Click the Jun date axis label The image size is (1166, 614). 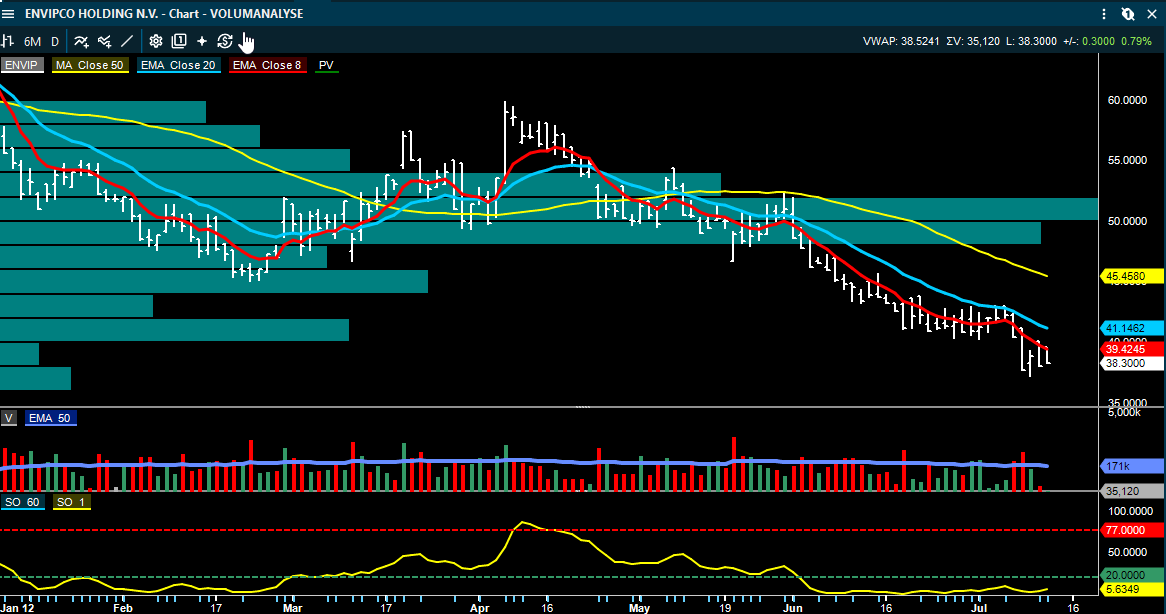pos(793,608)
